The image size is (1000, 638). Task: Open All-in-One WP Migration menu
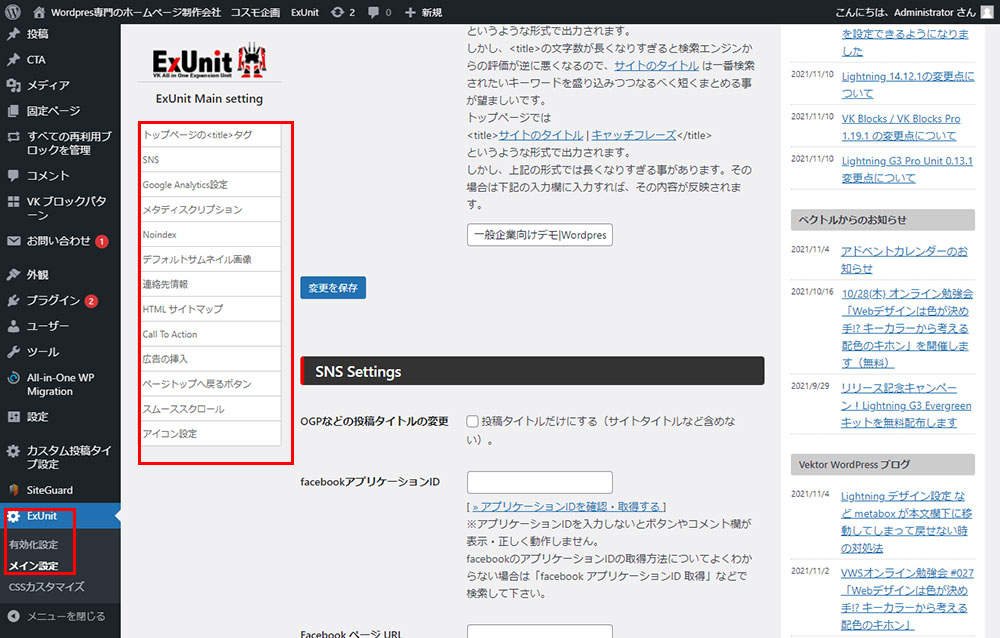point(60,384)
